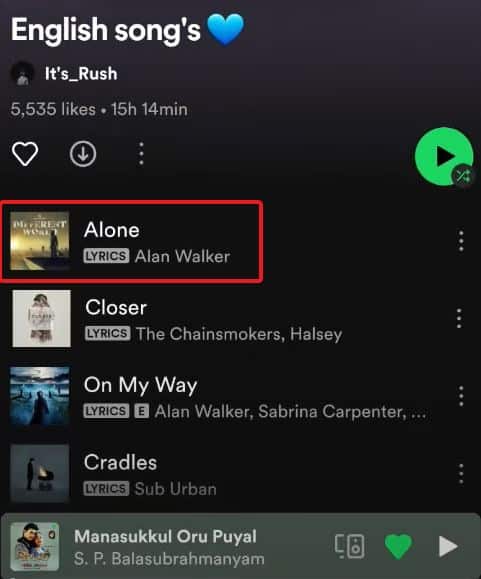Image resolution: width=481 pixels, height=579 pixels.
Task: Start the playlist with the big green play button
Action: [x=443, y=157]
